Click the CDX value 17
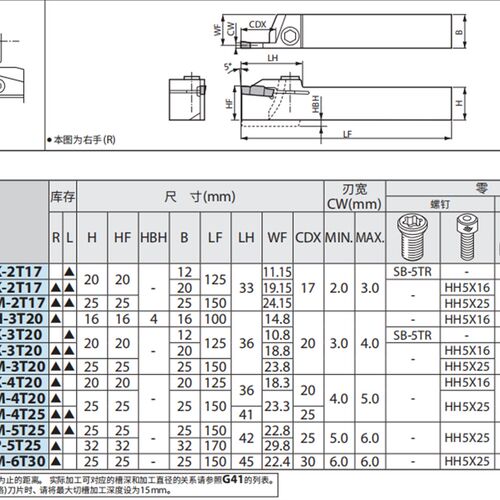This screenshot has width=500, height=500. click(308, 288)
